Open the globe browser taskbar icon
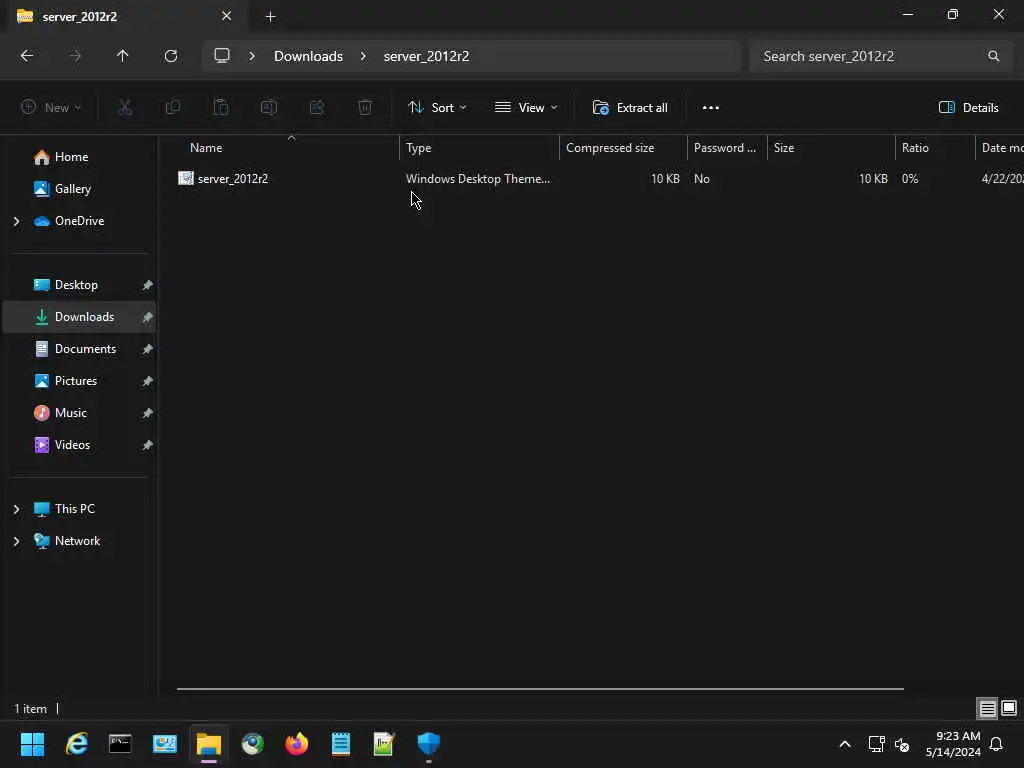The width and height of the screenshot is (1024, 768). tap(253, 744)
